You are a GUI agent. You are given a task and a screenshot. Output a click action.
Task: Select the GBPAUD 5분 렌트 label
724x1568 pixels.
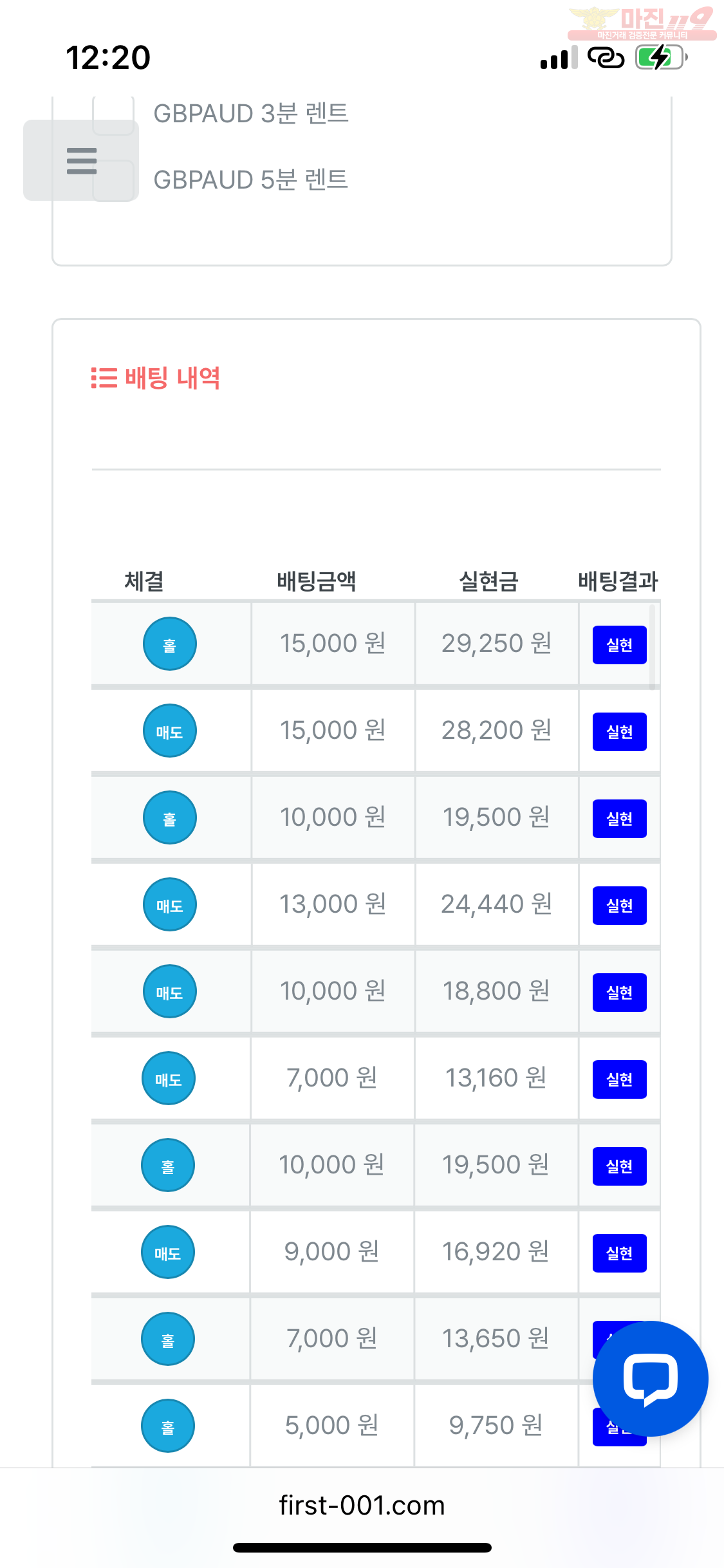click(x=250, y=180)
